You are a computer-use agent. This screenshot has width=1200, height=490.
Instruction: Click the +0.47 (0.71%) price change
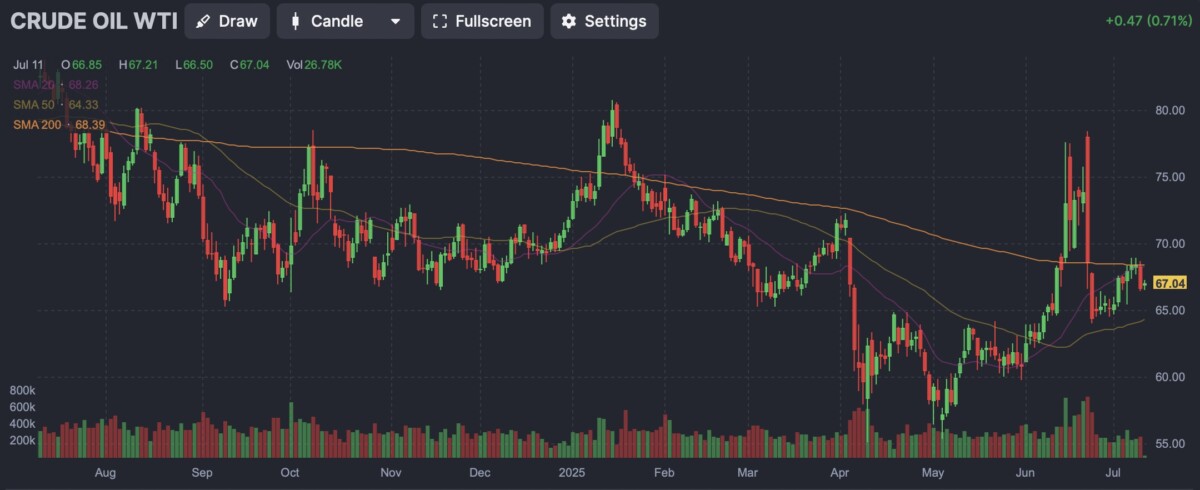coord(1148,21)
